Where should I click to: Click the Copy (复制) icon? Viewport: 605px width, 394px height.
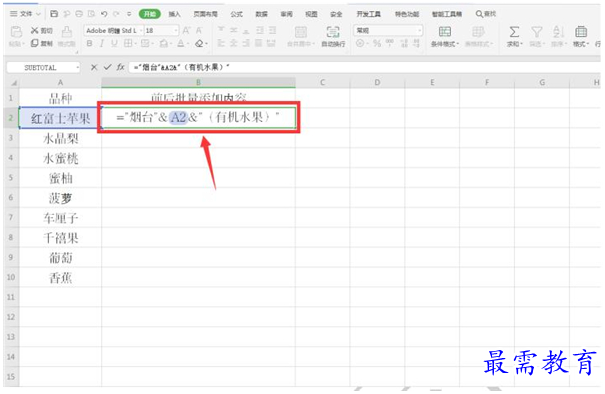[x=35, y=43]
